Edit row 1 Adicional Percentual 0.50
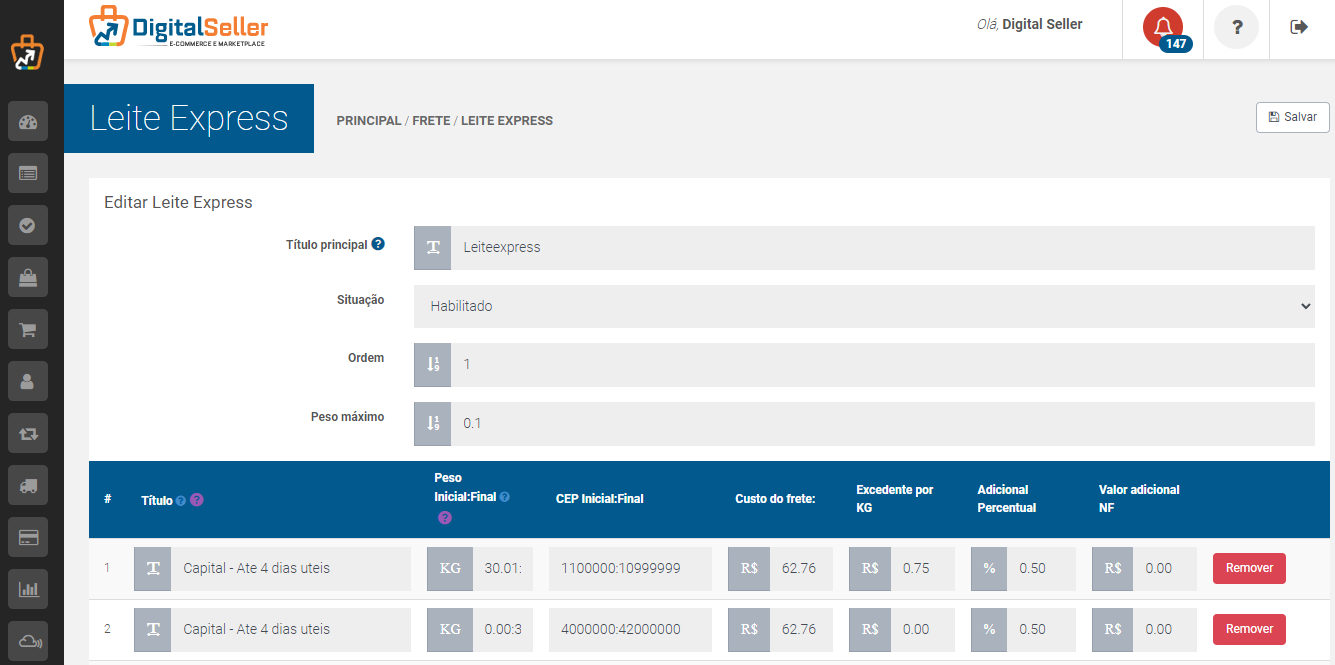Screen dimensions: 1335x665 1041,569
